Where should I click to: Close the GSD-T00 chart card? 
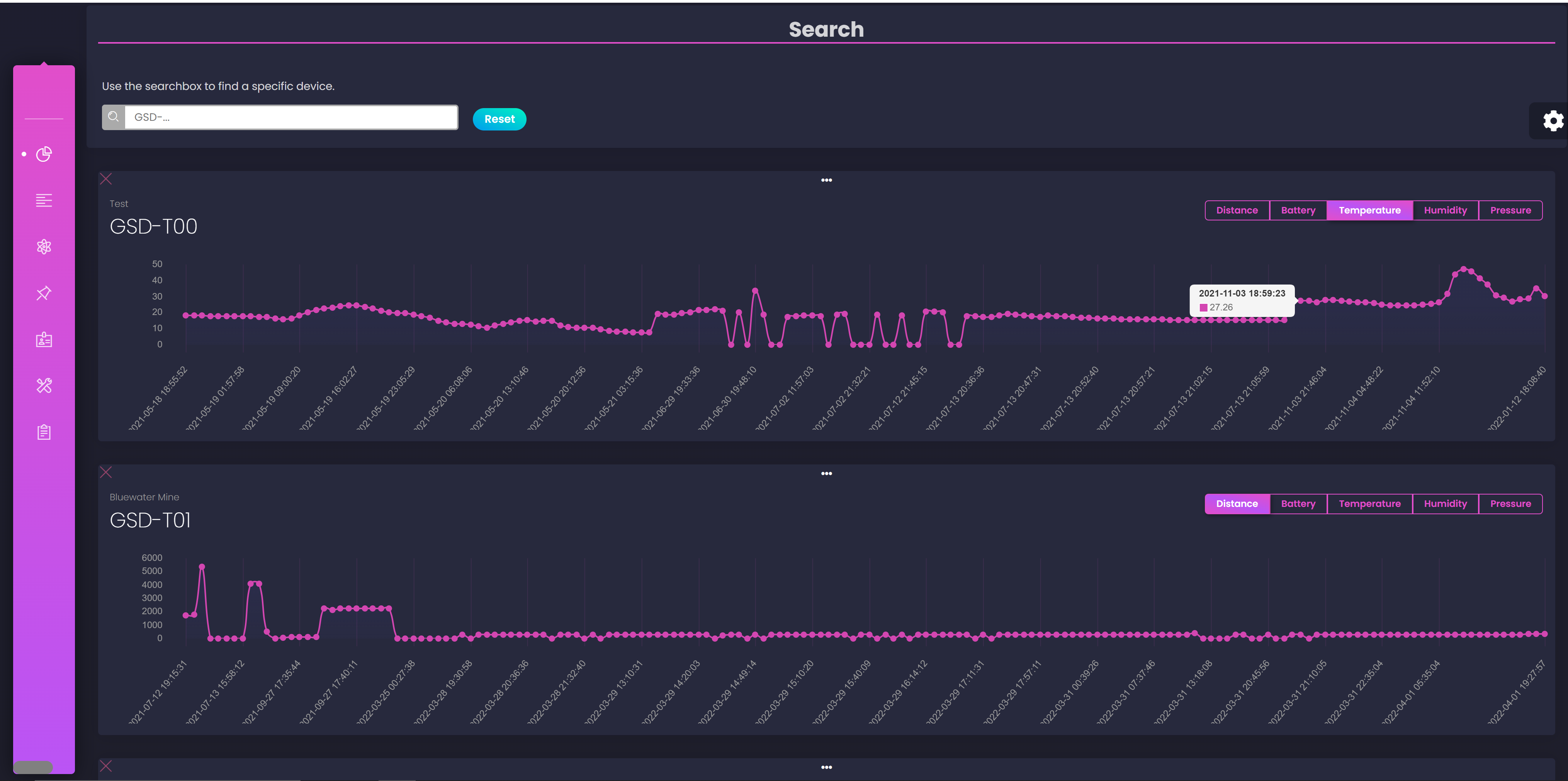pyautogui.click(x=106, y=178)
